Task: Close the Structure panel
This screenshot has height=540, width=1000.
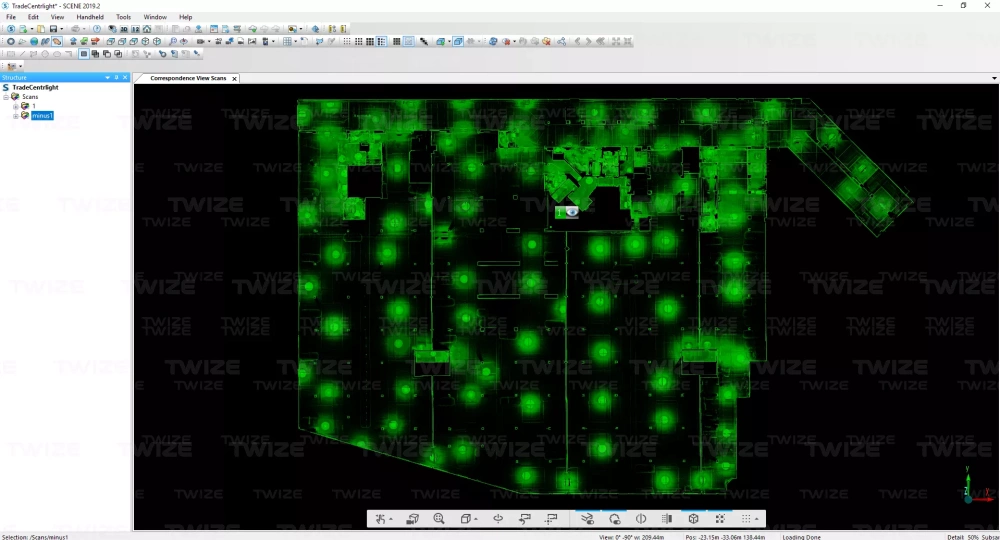Action: (125, 77)
